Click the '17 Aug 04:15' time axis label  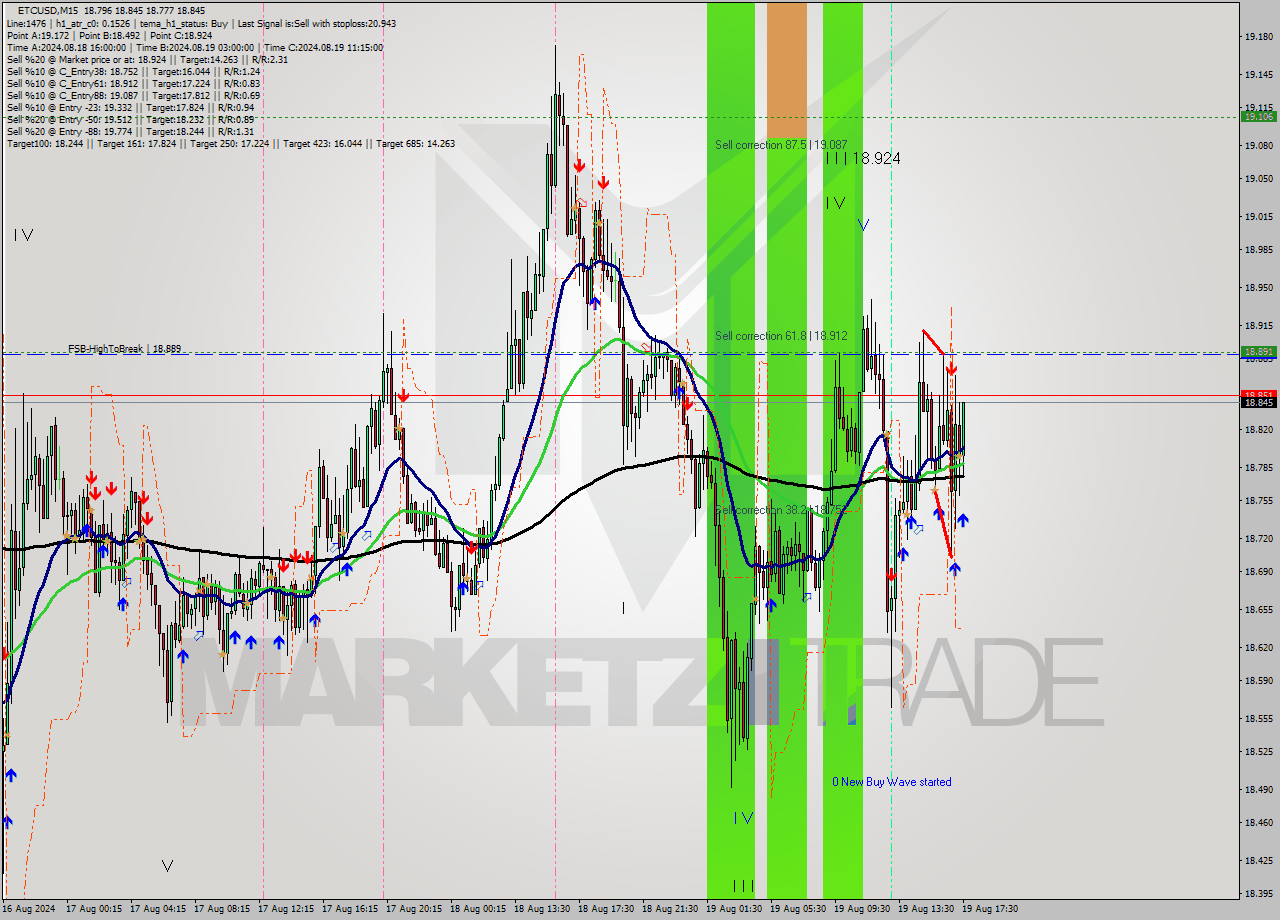tap(158, 909)
